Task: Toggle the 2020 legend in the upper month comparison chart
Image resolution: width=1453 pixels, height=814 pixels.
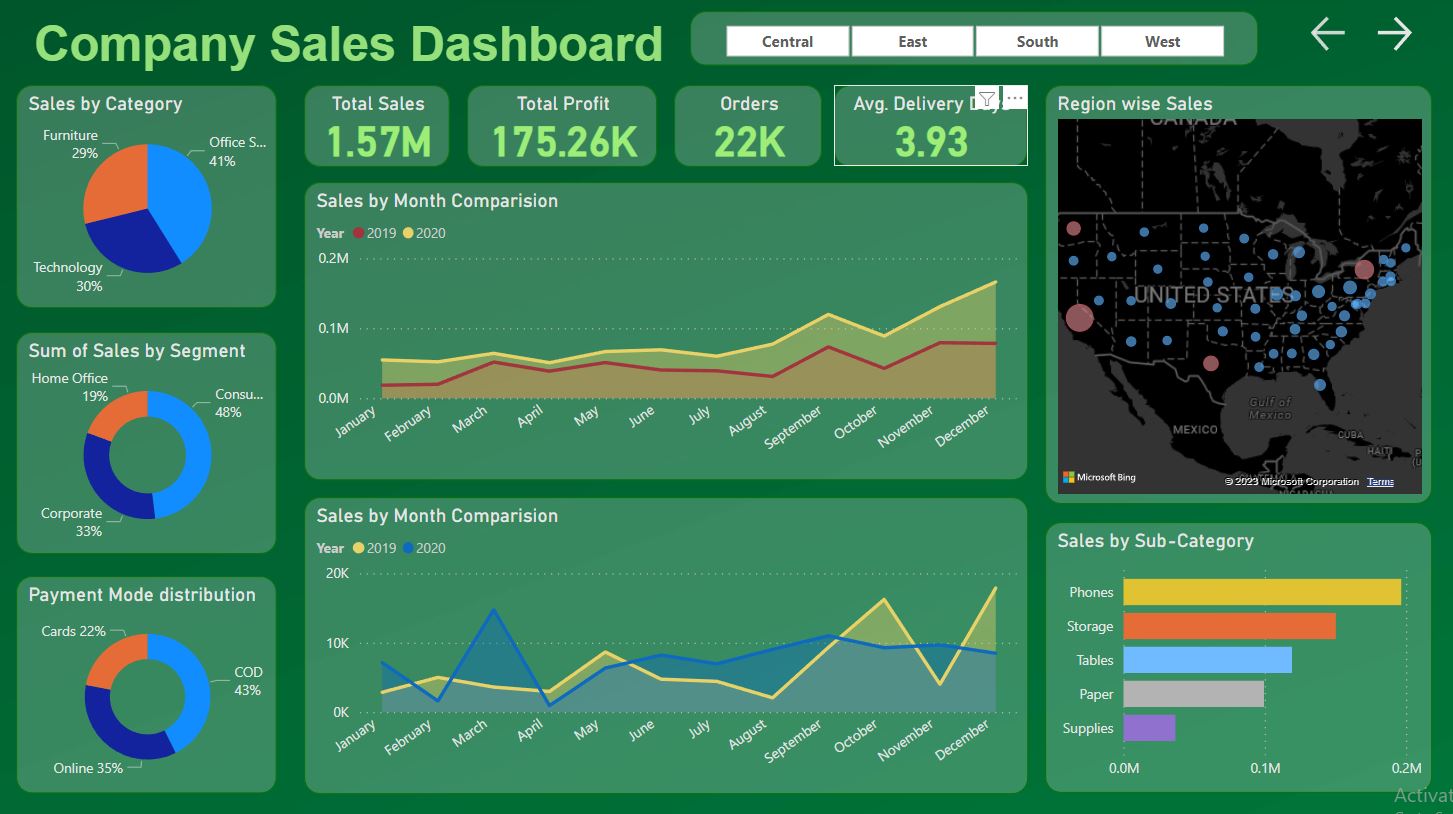Action: 424,232
